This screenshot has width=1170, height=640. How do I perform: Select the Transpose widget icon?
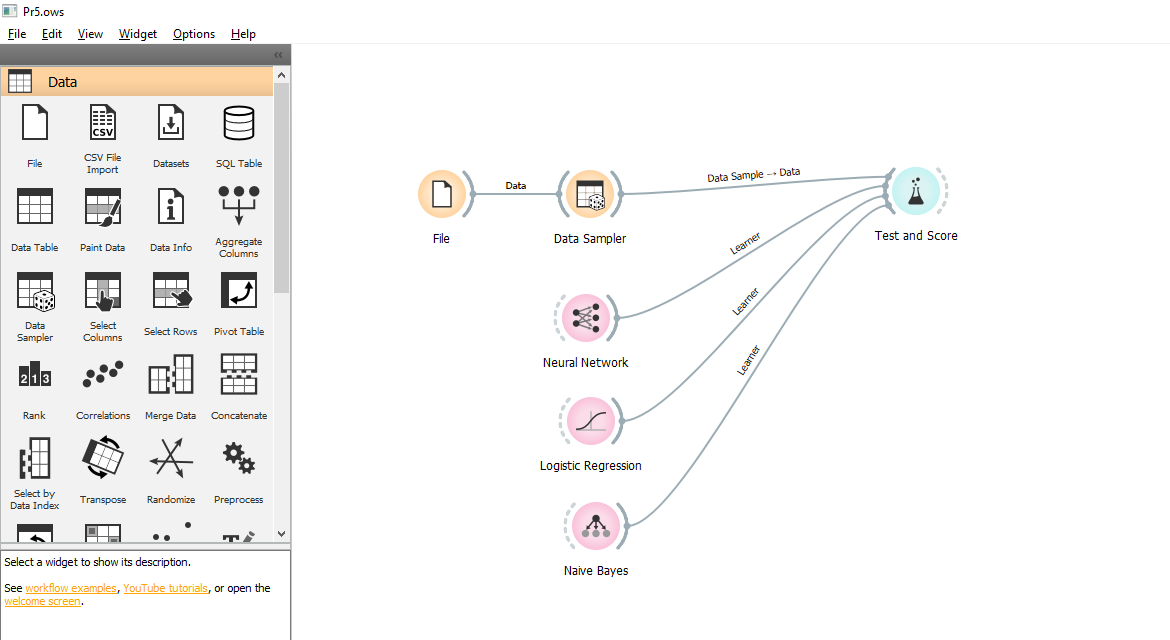[102, 458]
